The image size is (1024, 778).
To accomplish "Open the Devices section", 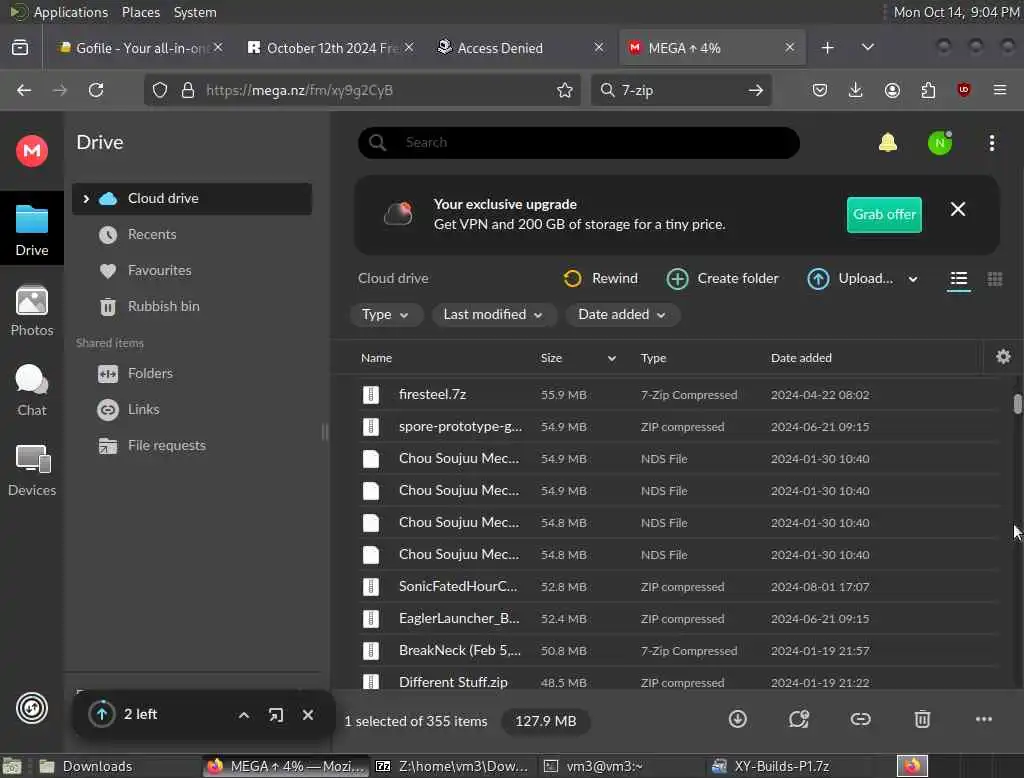I will pyautogui.click(x=31, y=470).
